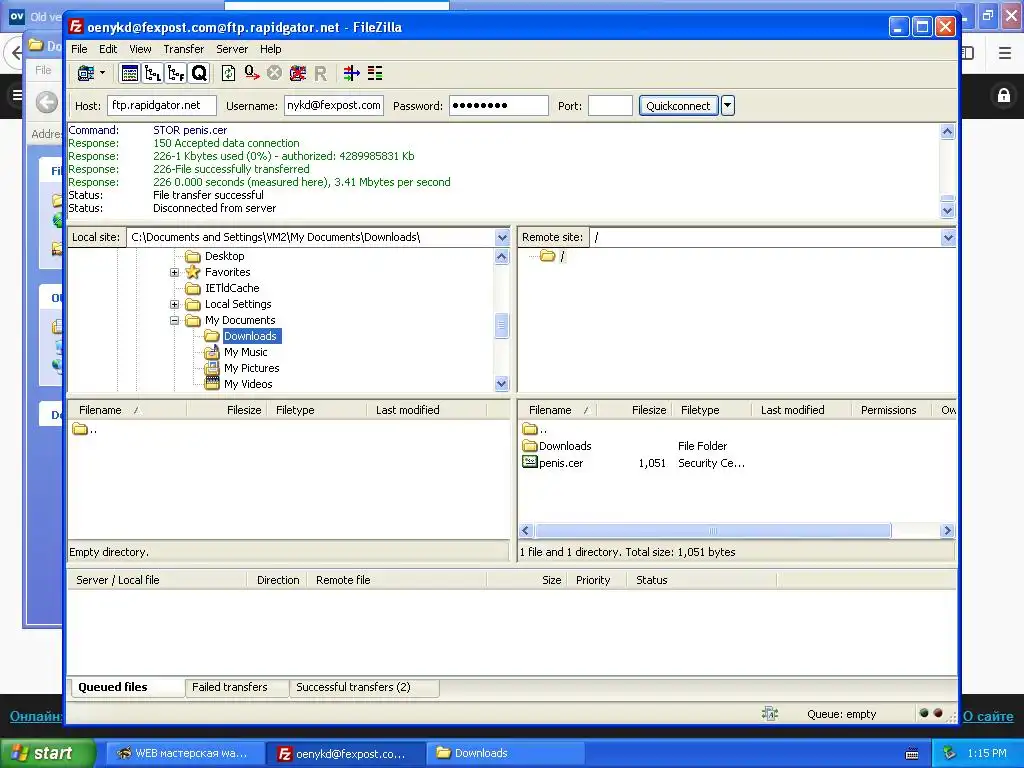Open the Server menu
Screen dimensions: 1024x768
click(232, 49)
